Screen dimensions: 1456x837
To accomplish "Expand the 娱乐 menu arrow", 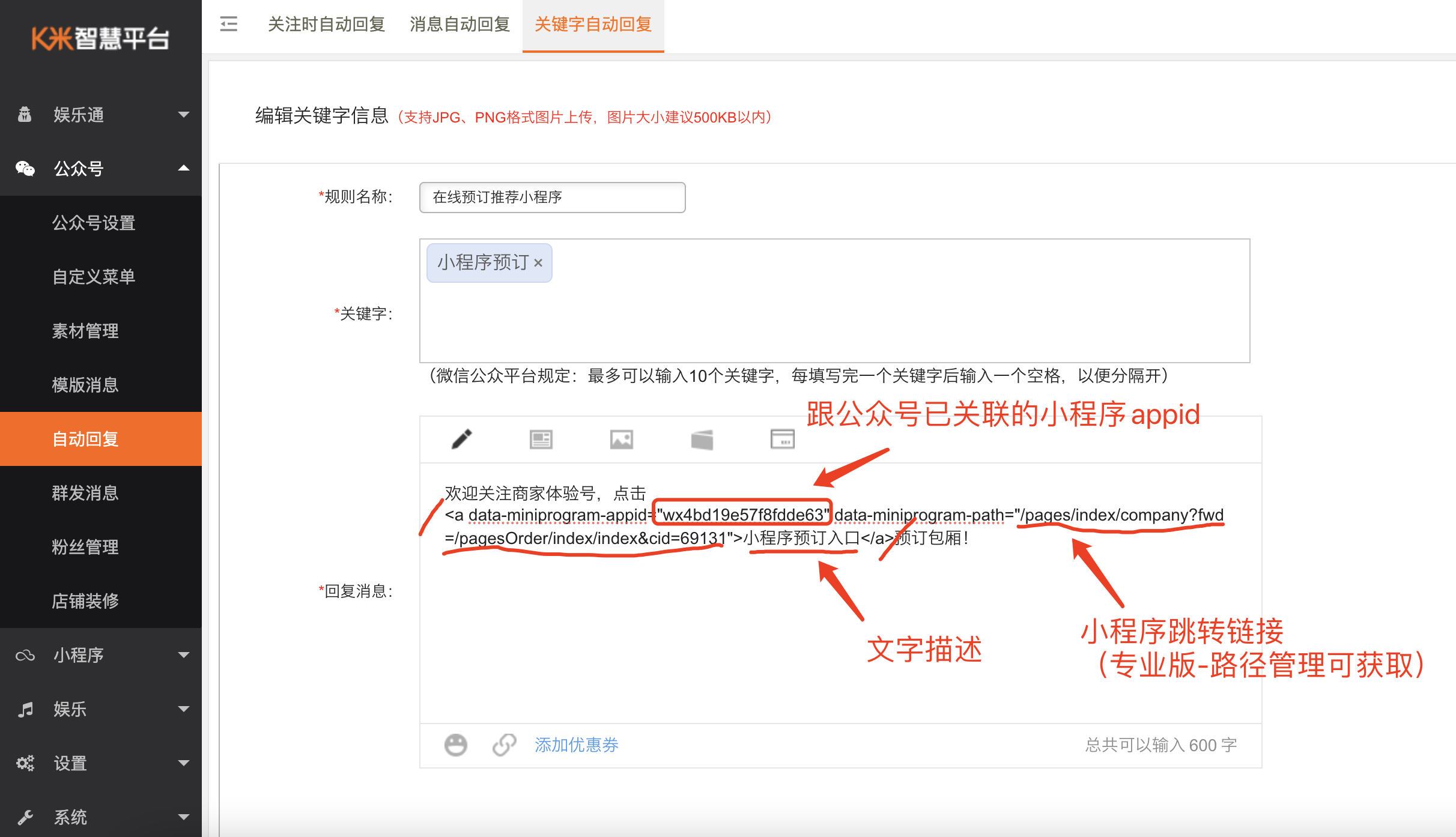I will tap(184, 709).
